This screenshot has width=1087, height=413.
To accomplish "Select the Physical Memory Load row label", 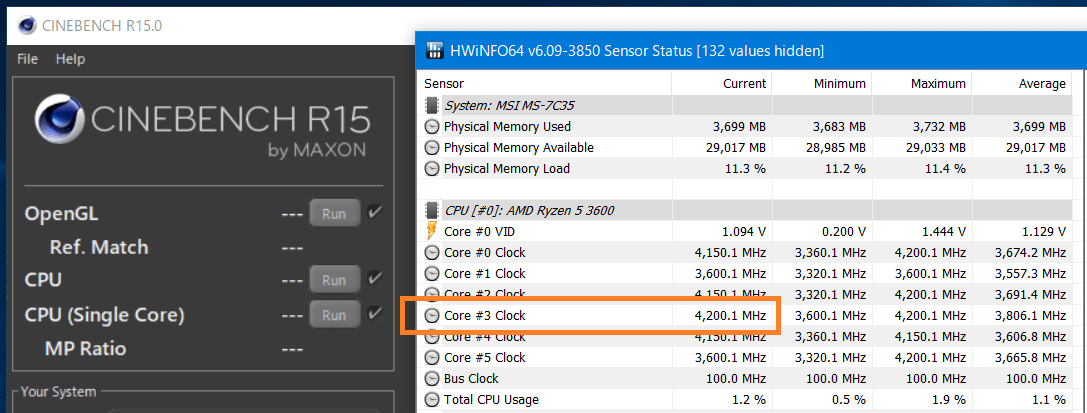I will [507, 168].
